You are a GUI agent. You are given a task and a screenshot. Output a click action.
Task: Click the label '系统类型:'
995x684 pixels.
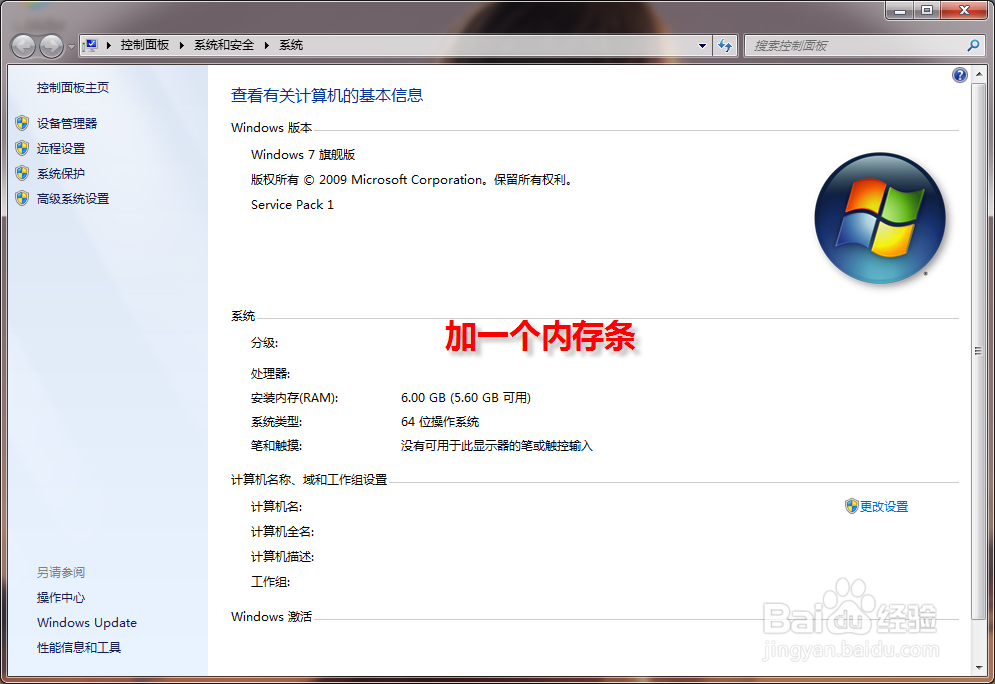[x=276, y=422]
